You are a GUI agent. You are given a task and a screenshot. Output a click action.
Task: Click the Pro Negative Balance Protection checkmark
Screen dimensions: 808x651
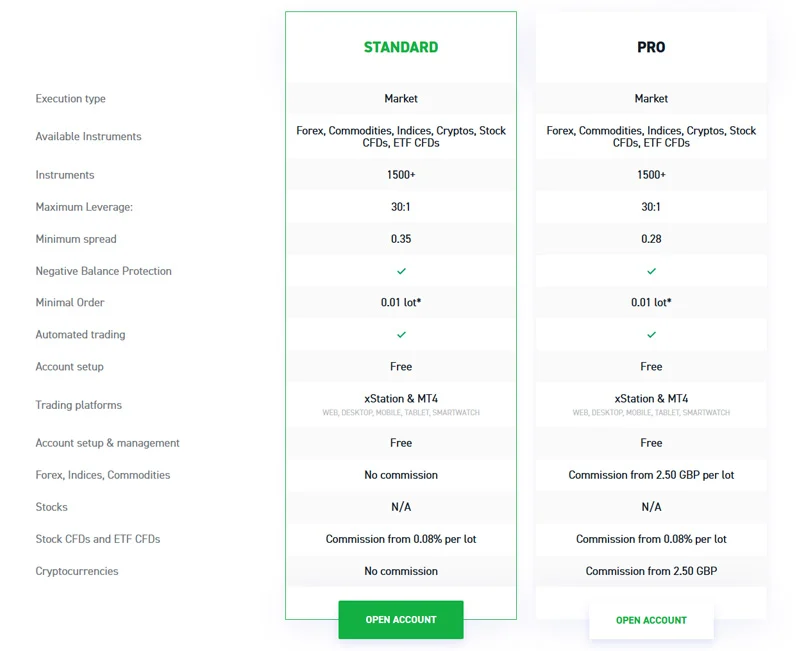[x=651, y=271]
